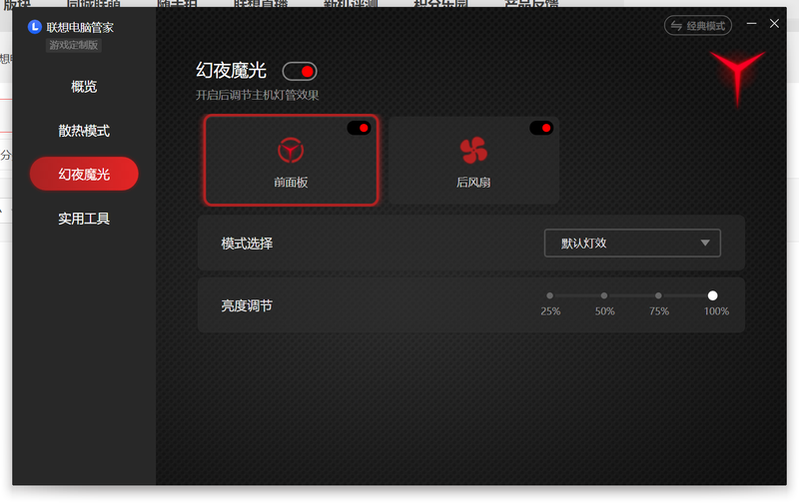Select the 幻夜魔光 sidebar tab
The image size is (799, 503).
click(84, 174)
